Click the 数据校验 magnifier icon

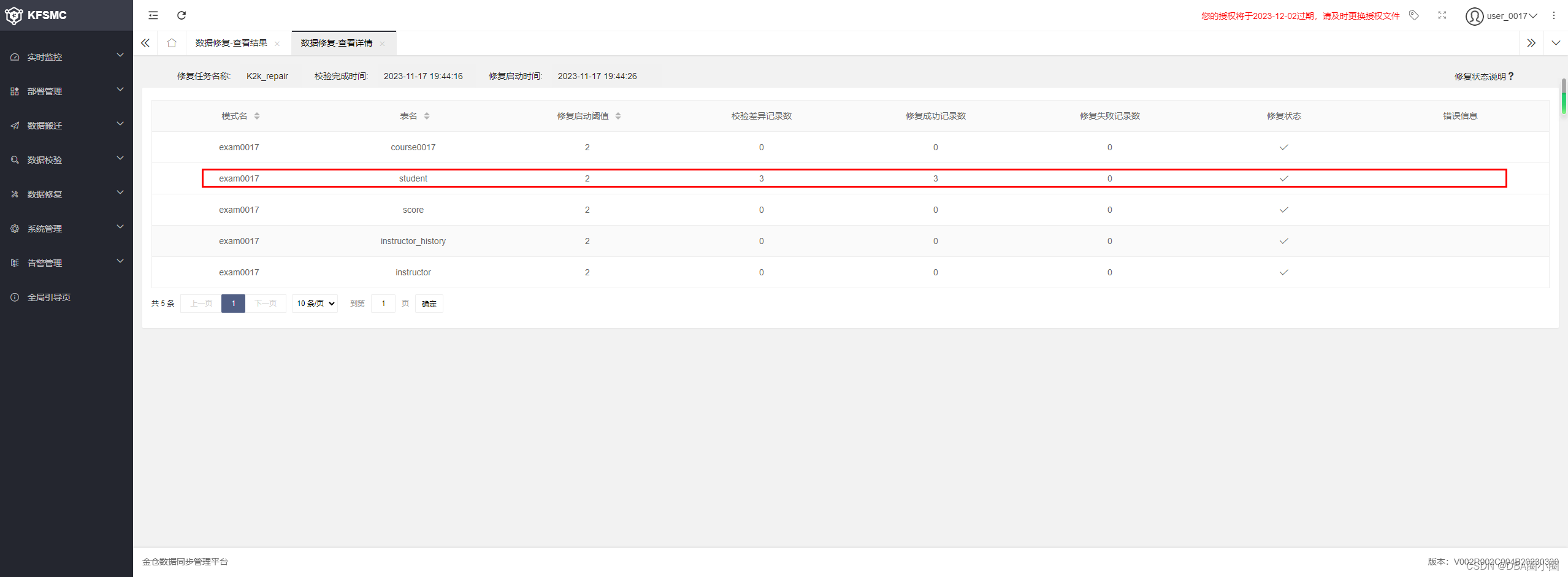15,160
